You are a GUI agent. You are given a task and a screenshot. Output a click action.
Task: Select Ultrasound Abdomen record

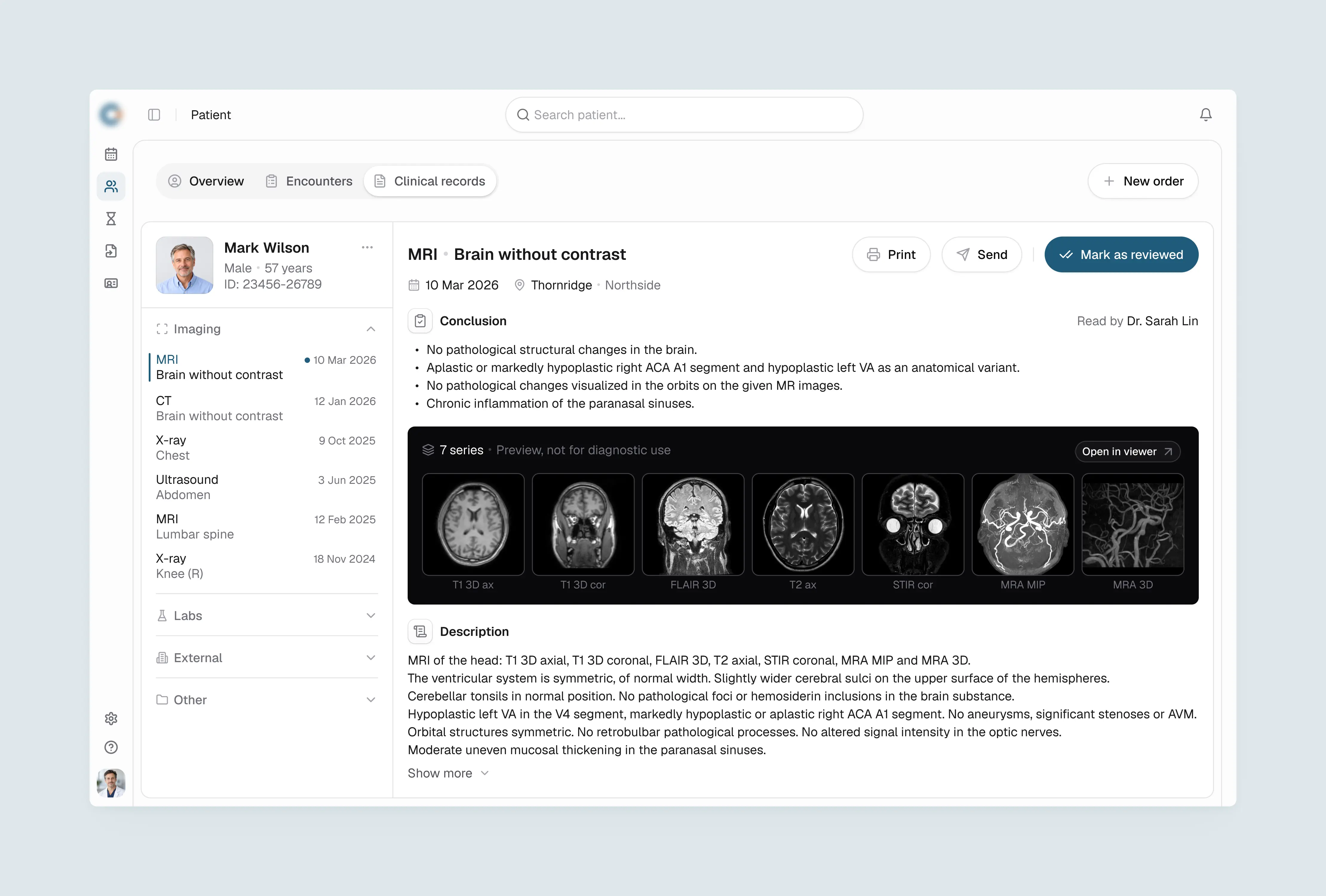(x=266, y=487)
